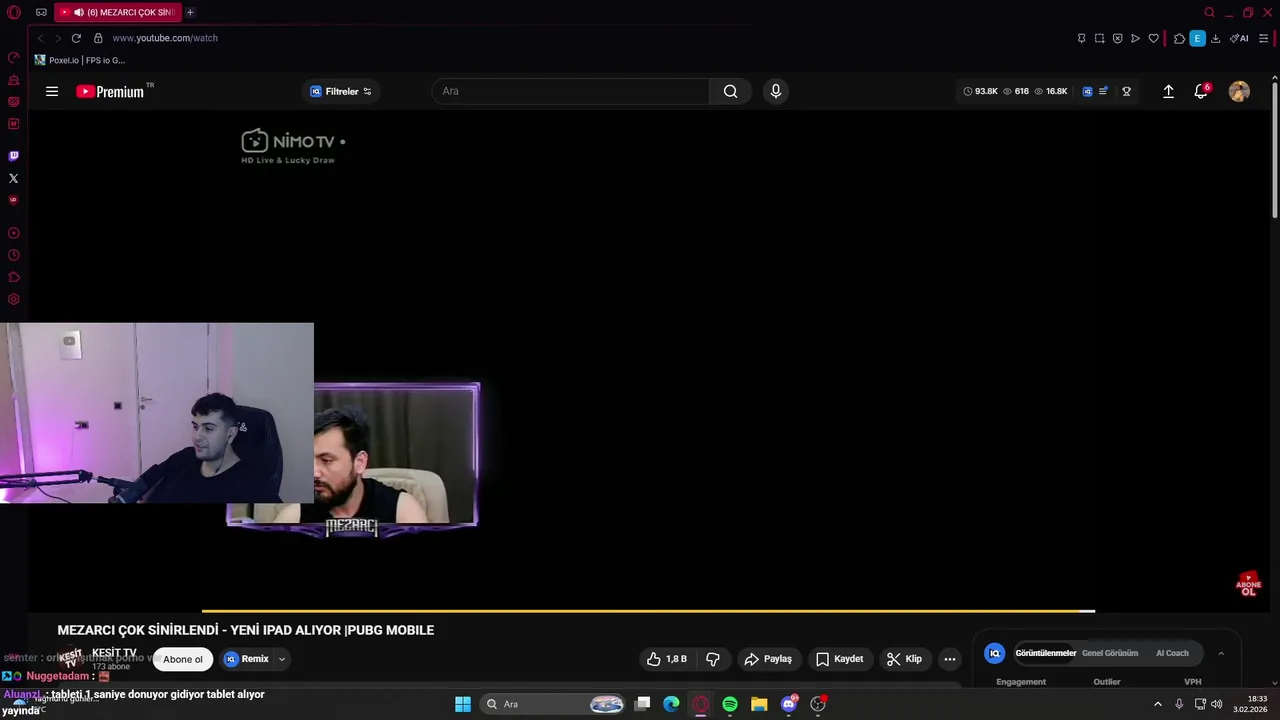The height and width of the screenshot is (720, 1280).
Task: Search open tabs magnifier in titlebar
Action: (1209, 12)
